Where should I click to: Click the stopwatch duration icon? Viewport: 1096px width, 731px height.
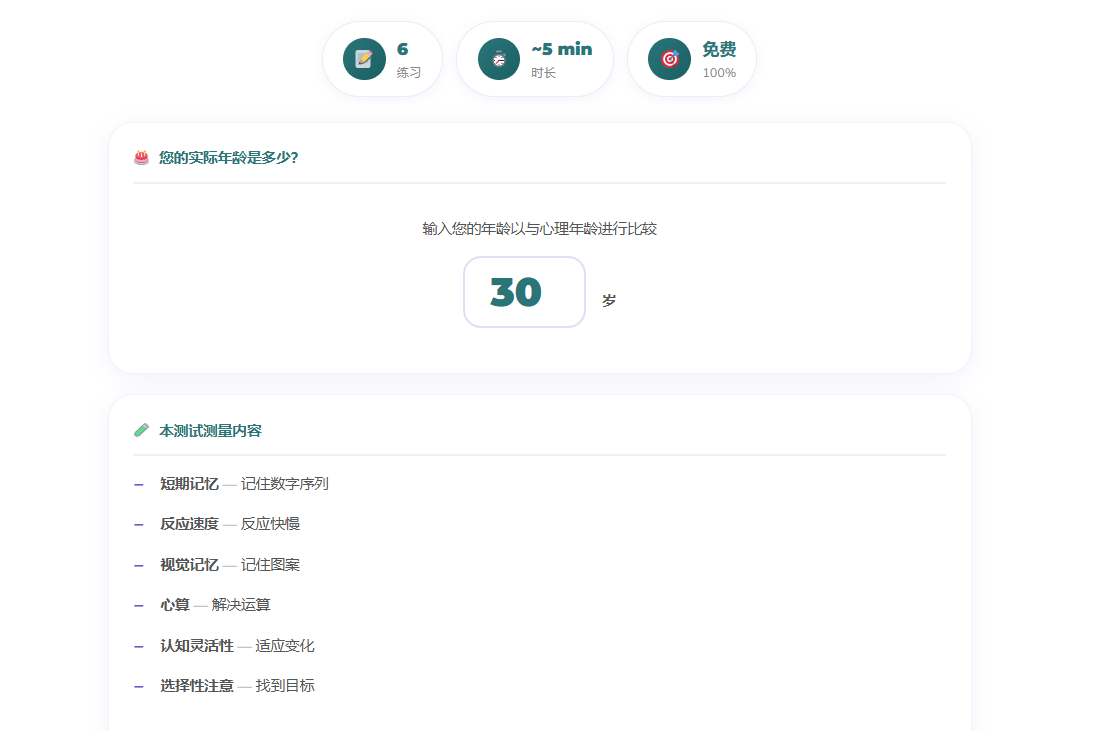click(499, 59)
